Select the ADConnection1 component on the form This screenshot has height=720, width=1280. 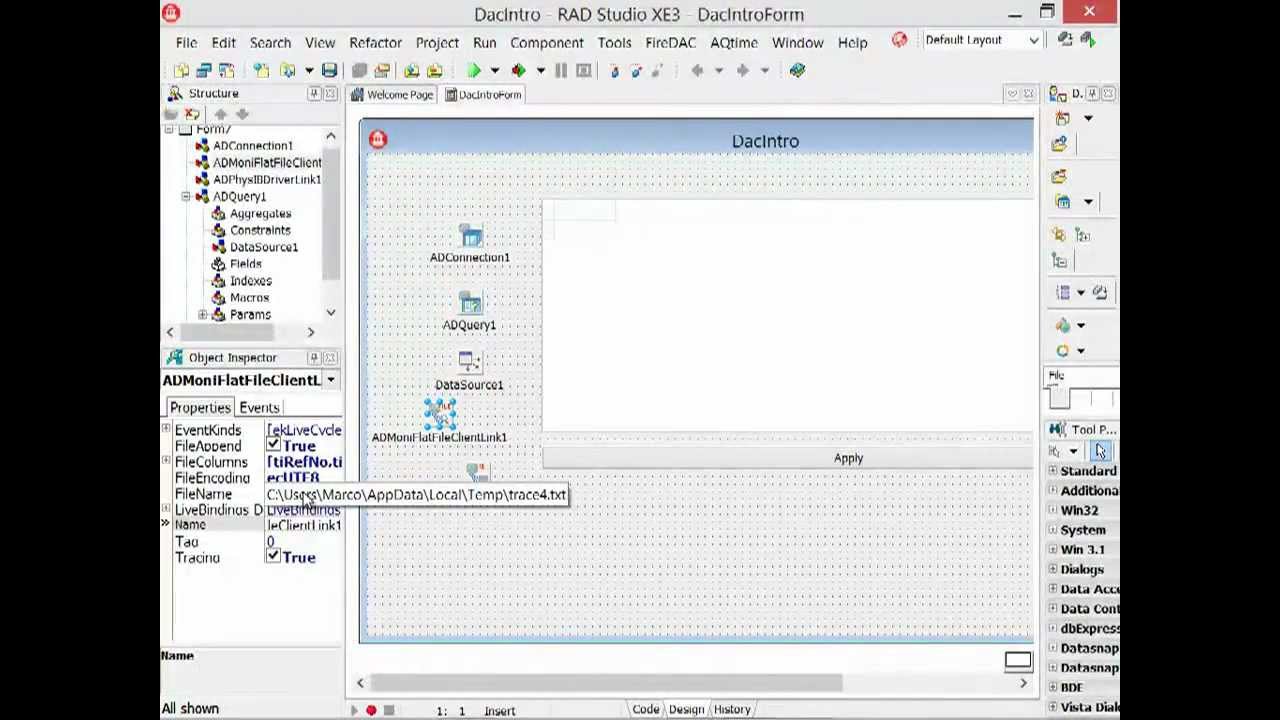(x=470, y=238)
